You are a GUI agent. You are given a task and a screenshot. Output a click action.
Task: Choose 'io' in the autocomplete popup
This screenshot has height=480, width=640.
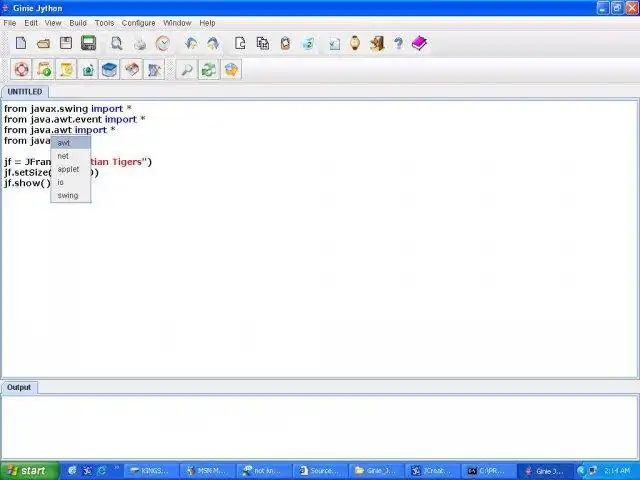71,182
